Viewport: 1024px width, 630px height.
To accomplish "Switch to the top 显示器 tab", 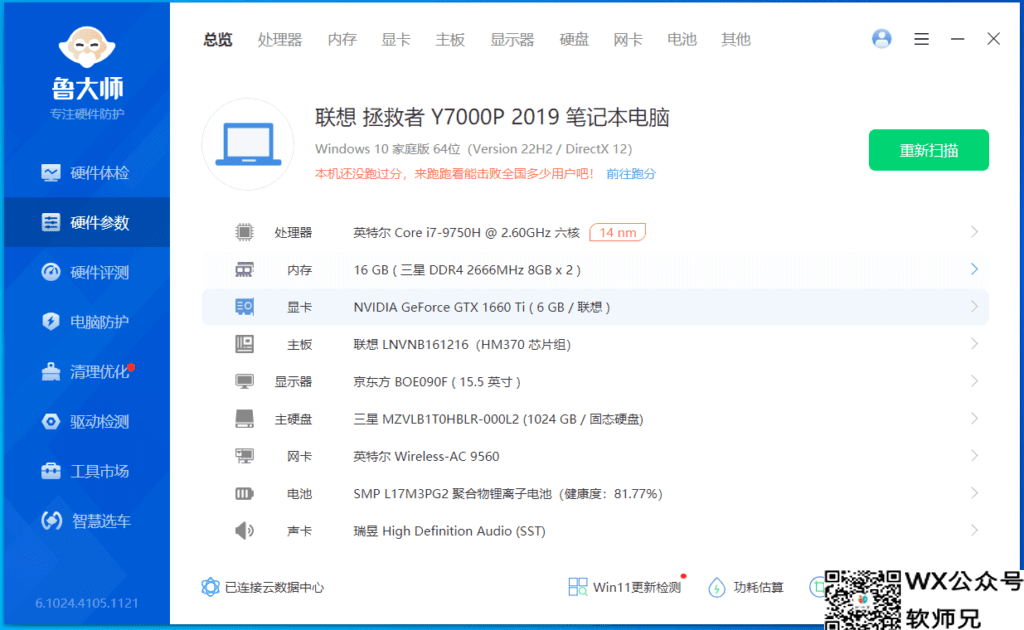I will click(x=512, y=40).
